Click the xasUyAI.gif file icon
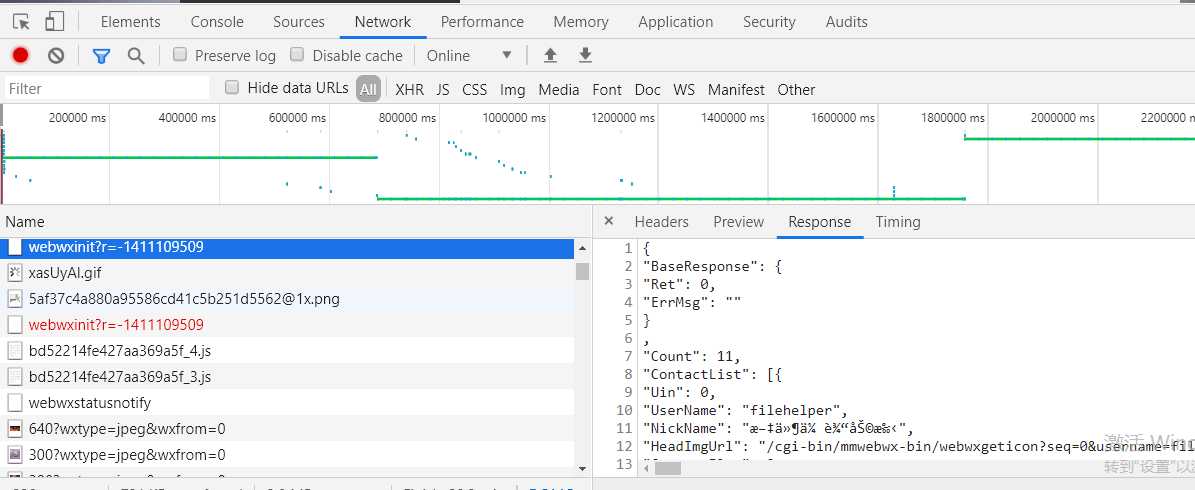1195x490 pixels. pos(15,272)
